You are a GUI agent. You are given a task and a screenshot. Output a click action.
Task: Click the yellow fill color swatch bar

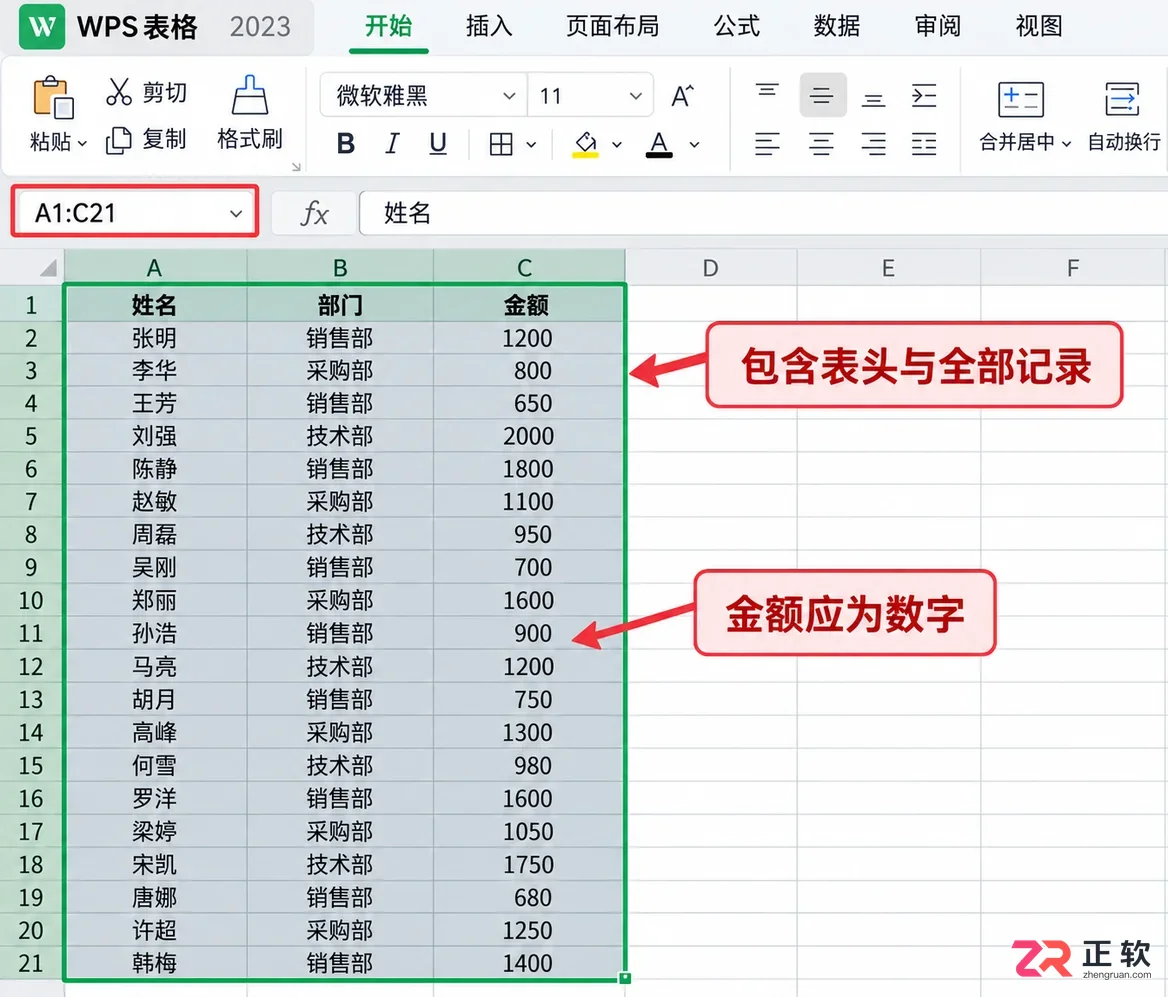point(585,154)
